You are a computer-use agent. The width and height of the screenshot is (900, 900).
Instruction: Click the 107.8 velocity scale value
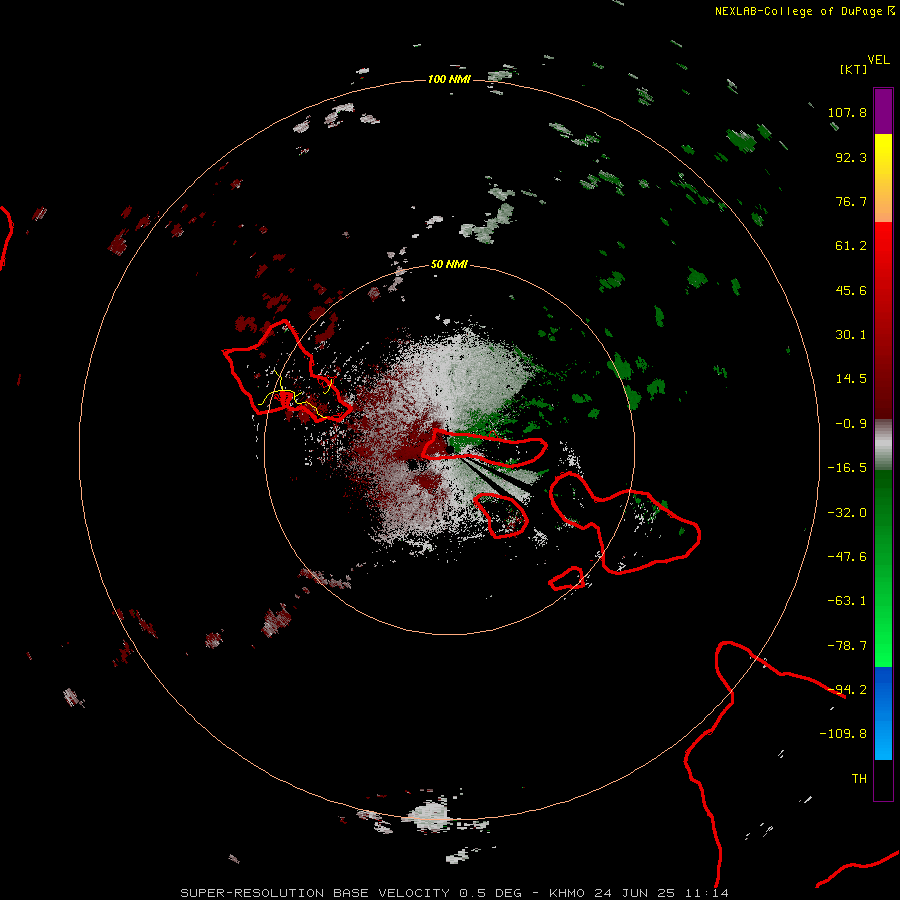(x=847, y=112)
